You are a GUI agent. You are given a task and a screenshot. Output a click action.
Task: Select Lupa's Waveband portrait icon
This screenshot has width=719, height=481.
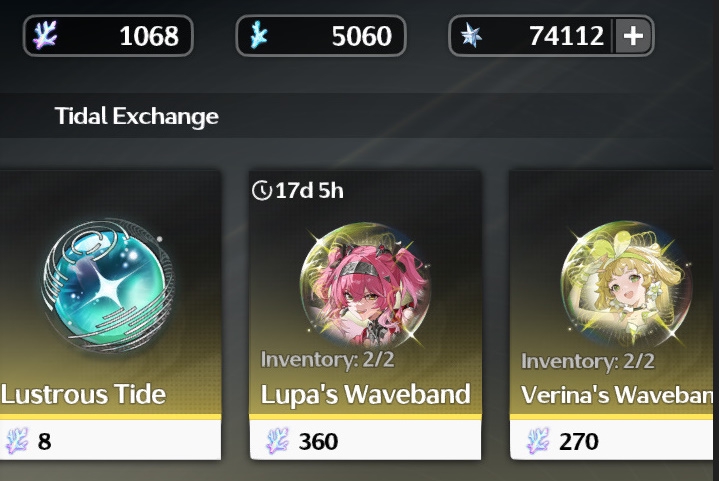tap(365, 285)
